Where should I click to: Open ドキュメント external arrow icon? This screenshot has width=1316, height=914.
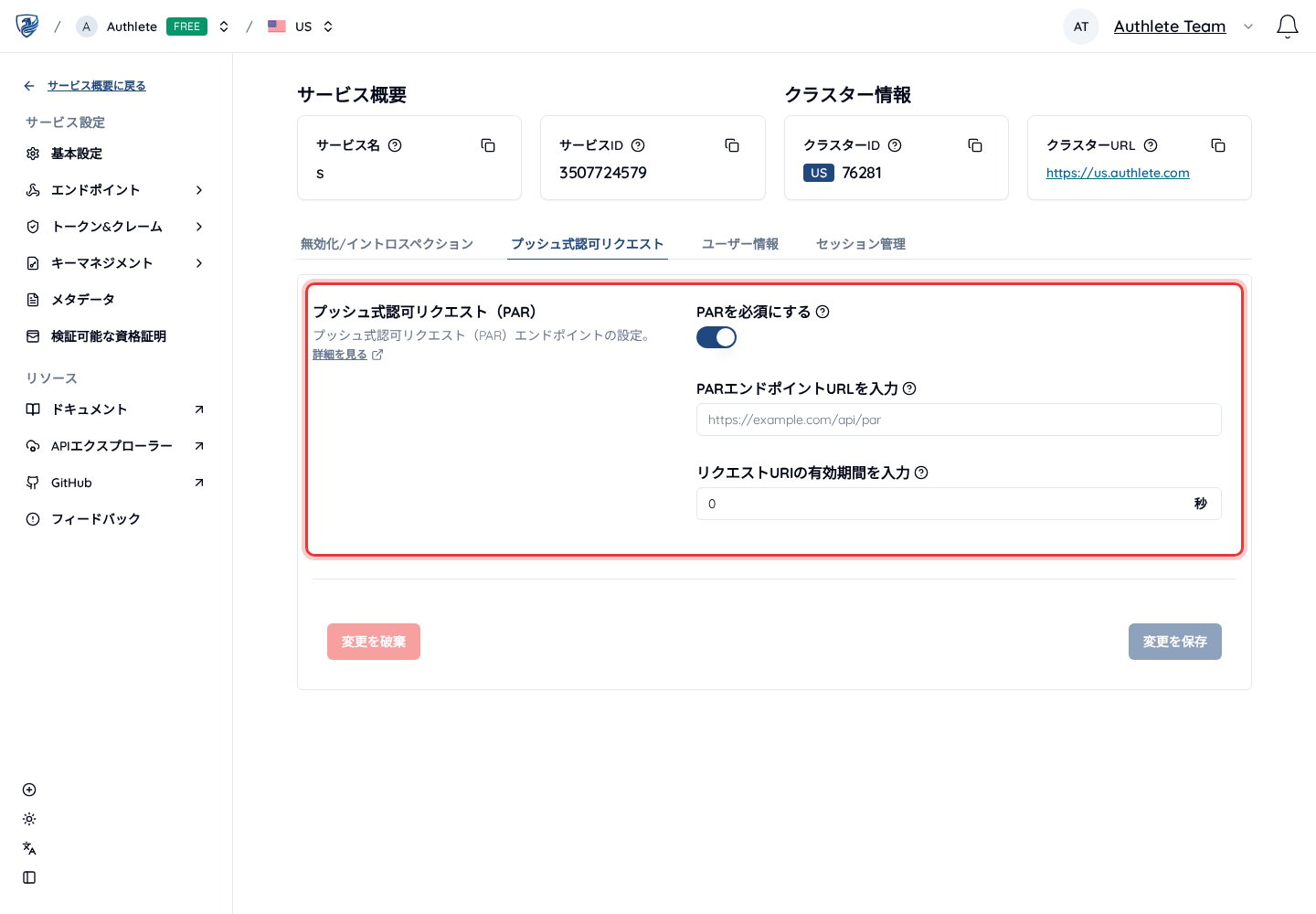[x=199, y=409]
